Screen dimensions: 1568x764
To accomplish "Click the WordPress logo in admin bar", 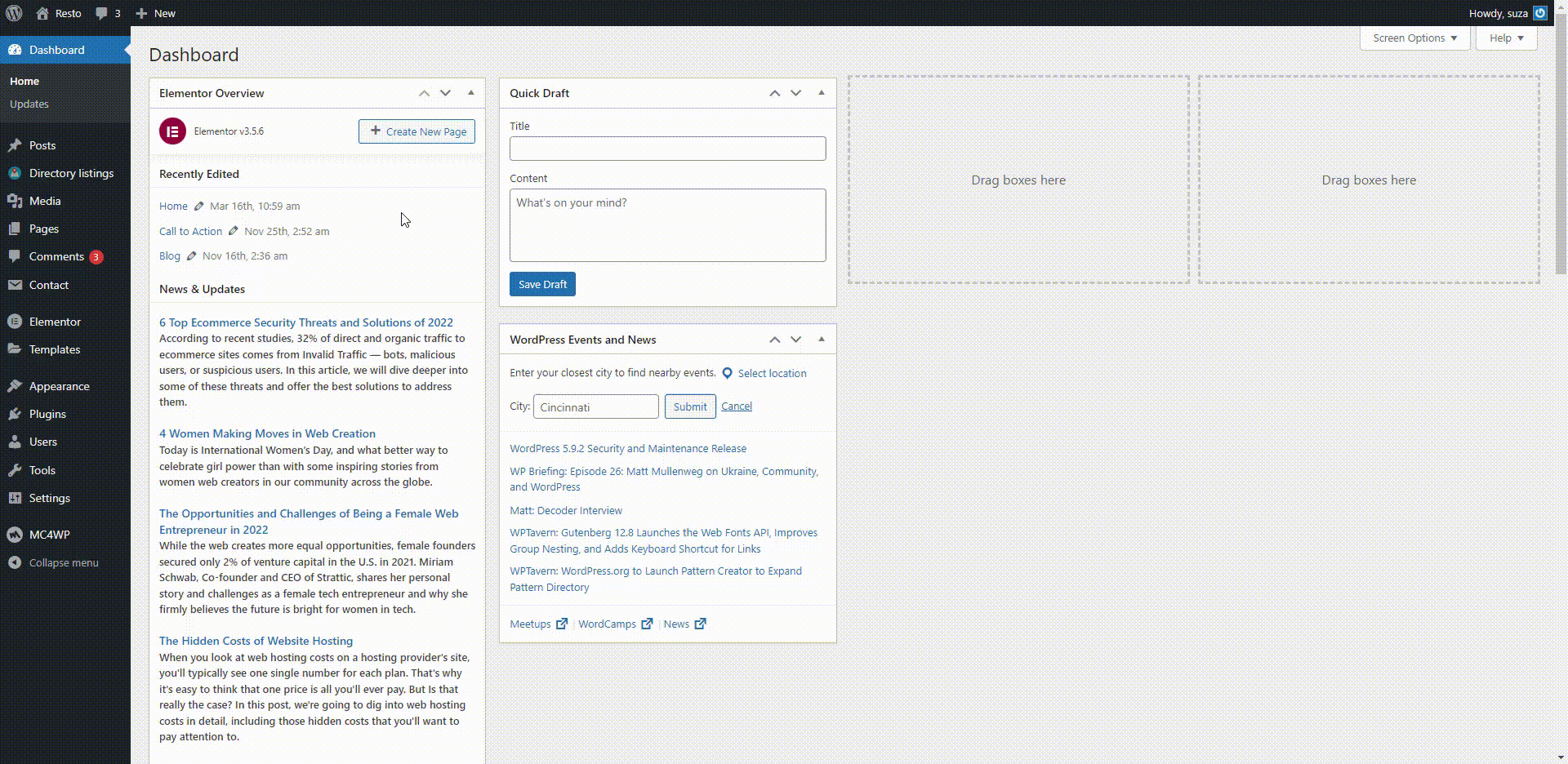I will (14, 13).
